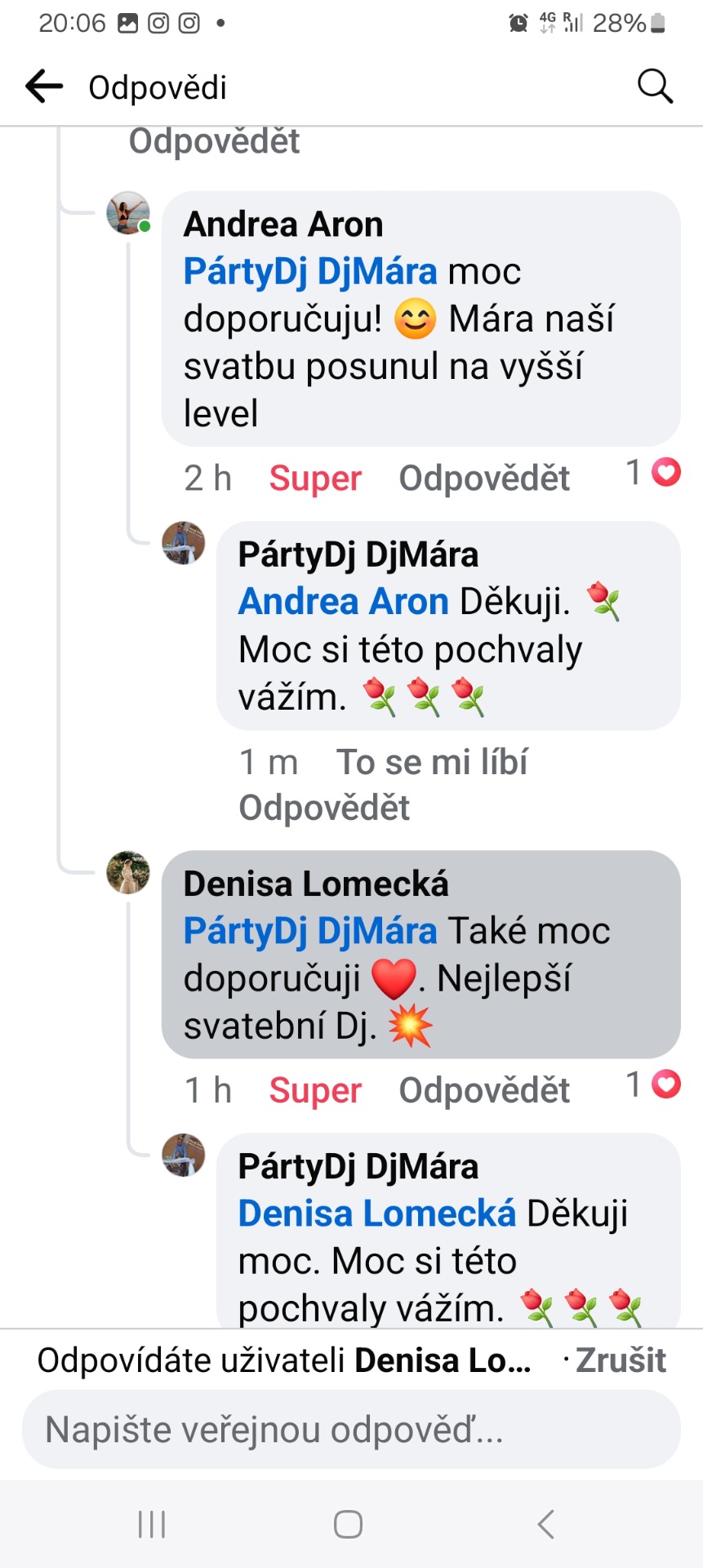Image resolution: width=703 pixels, height=1568 pixels.
Task: Open search with magnifier icon
Action: point(654,87)
